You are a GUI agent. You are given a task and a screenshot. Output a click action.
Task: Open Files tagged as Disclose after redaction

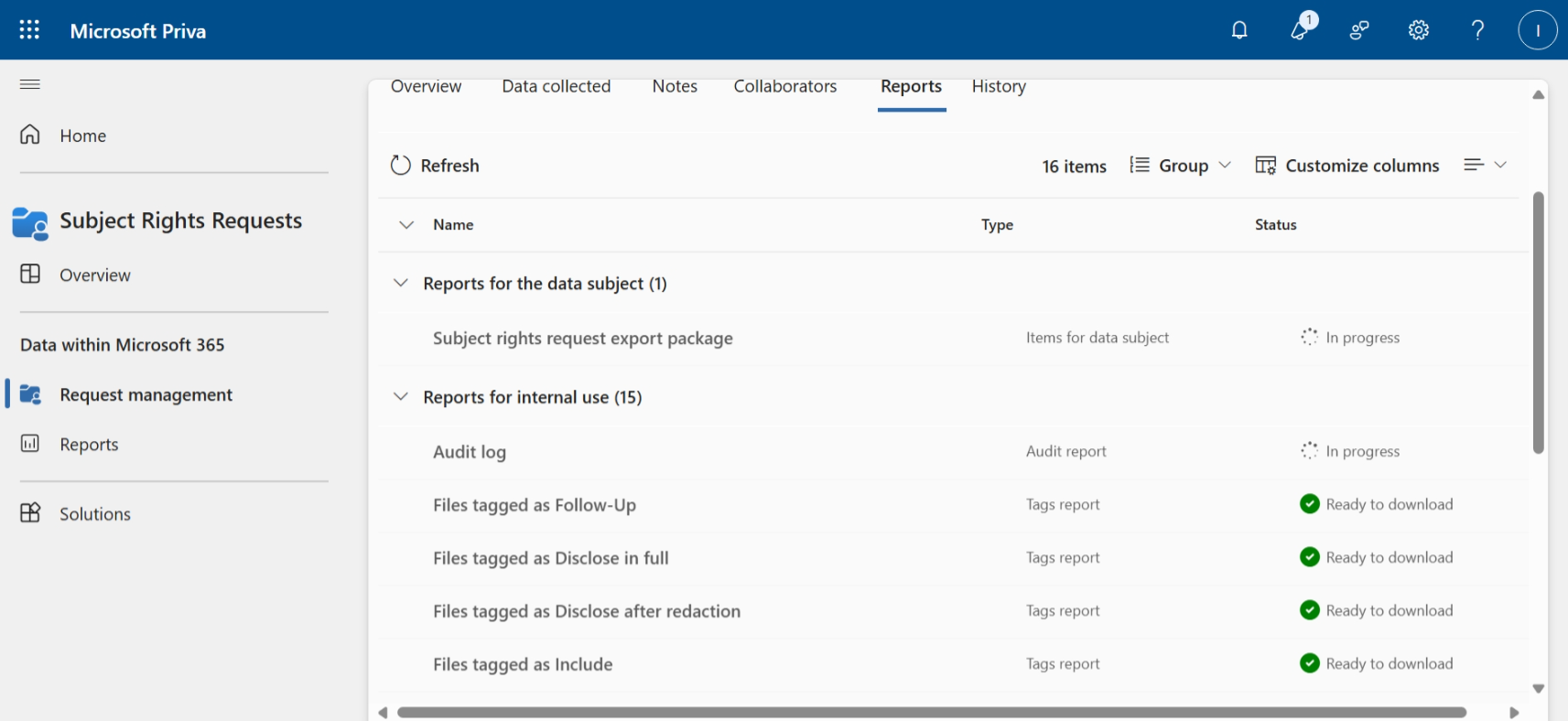point(587,610)
